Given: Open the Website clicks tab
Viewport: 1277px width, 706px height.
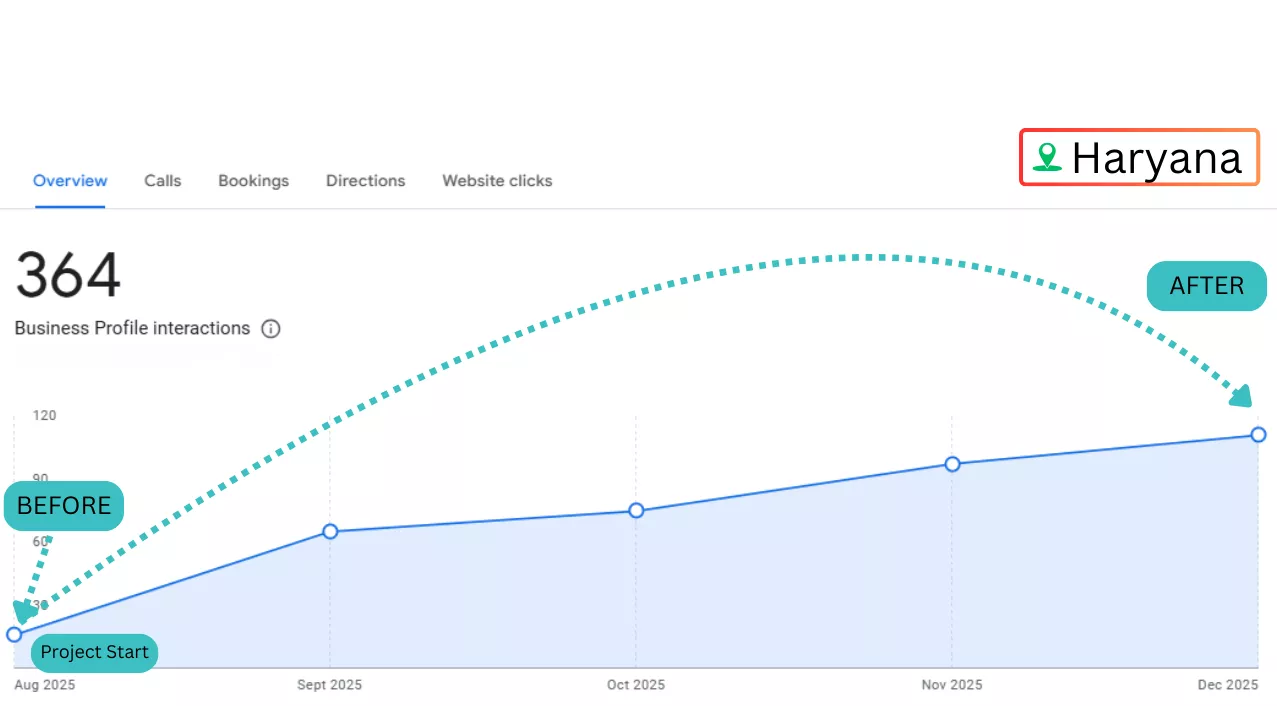Looking at the screenshot, I should pos(497,181).
